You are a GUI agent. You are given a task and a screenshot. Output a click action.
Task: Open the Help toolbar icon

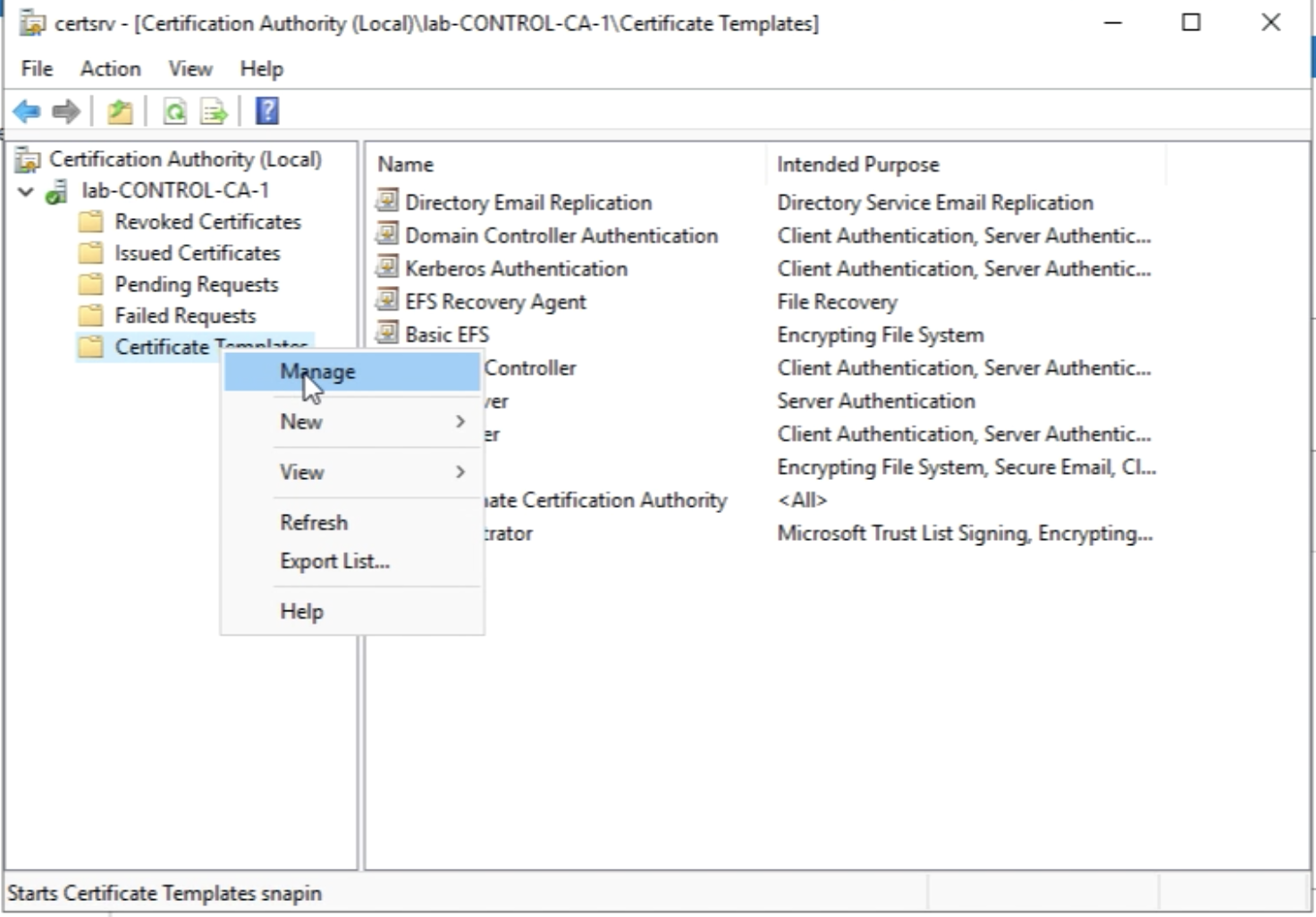pos(266,111)
